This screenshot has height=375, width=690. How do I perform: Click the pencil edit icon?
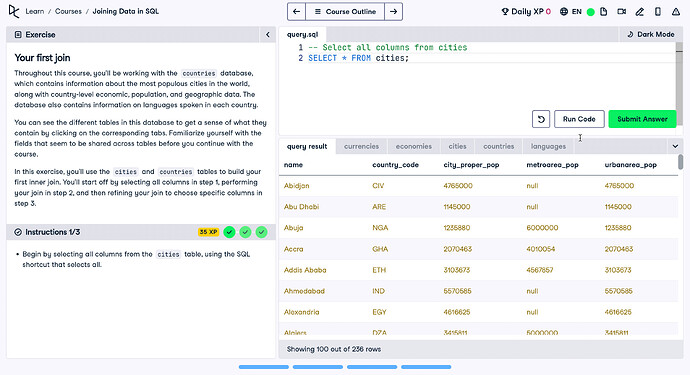[x=639, y=11]
